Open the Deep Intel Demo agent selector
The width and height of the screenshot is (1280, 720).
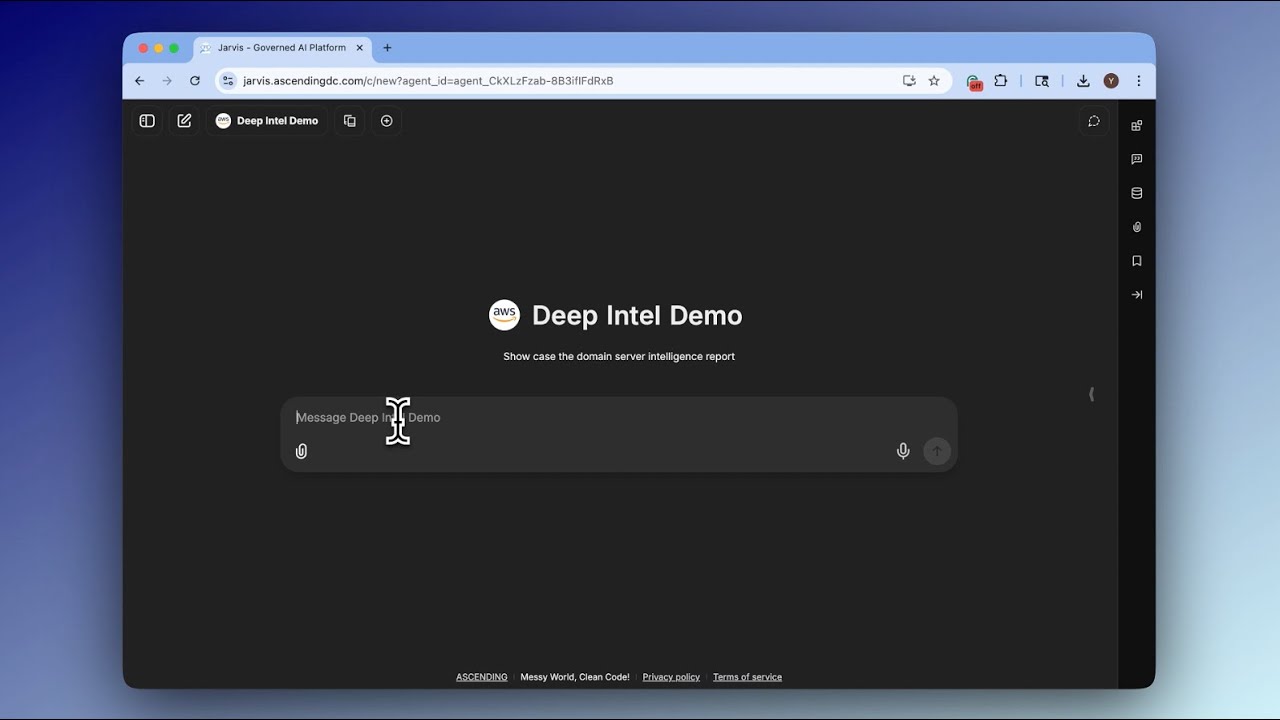click(x=267, y=121)
